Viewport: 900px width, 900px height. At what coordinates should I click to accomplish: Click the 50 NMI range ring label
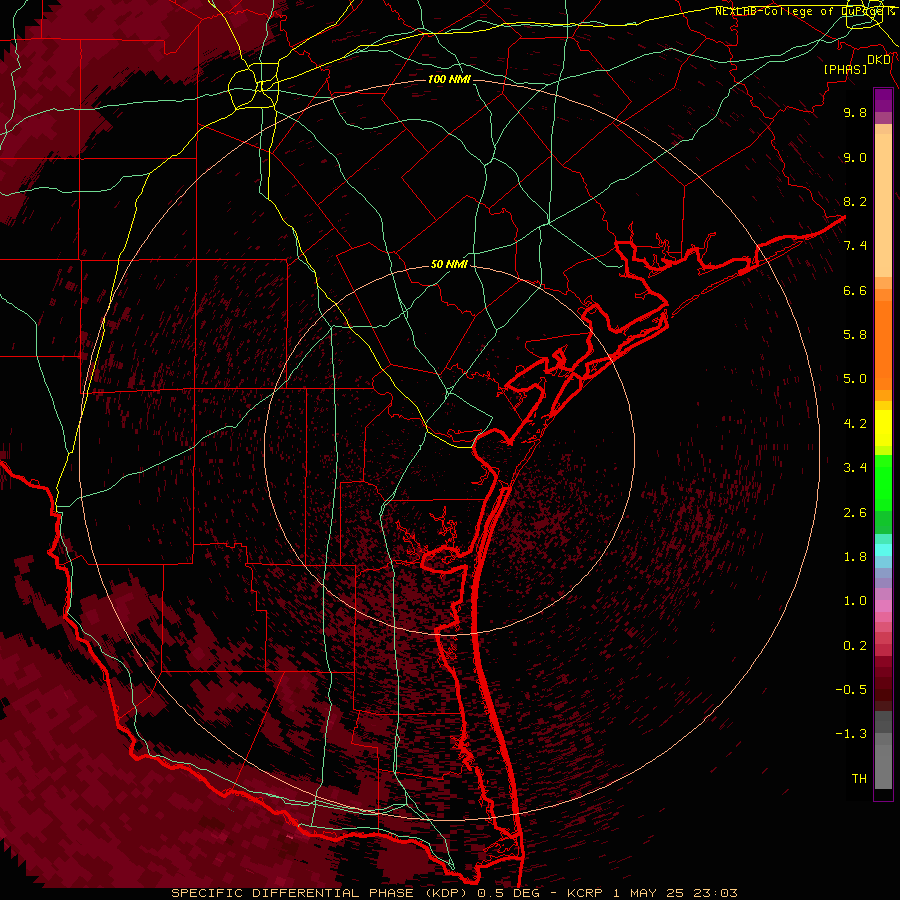pos(449,265)
